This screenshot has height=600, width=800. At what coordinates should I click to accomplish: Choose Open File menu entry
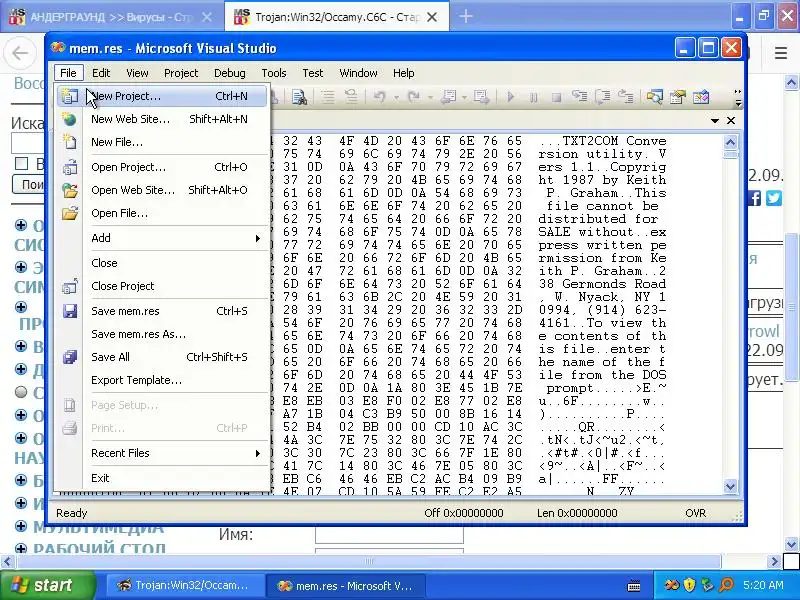pyautogui.click(x=161, y=213)
